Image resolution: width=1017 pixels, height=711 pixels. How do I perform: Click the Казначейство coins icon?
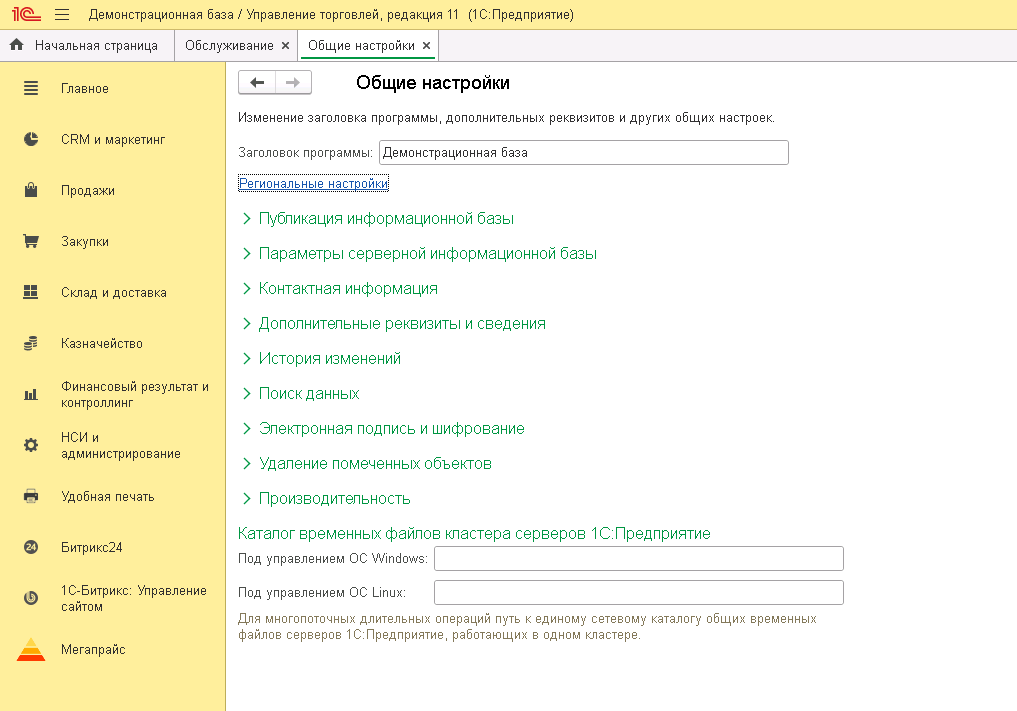click(31, 344)
